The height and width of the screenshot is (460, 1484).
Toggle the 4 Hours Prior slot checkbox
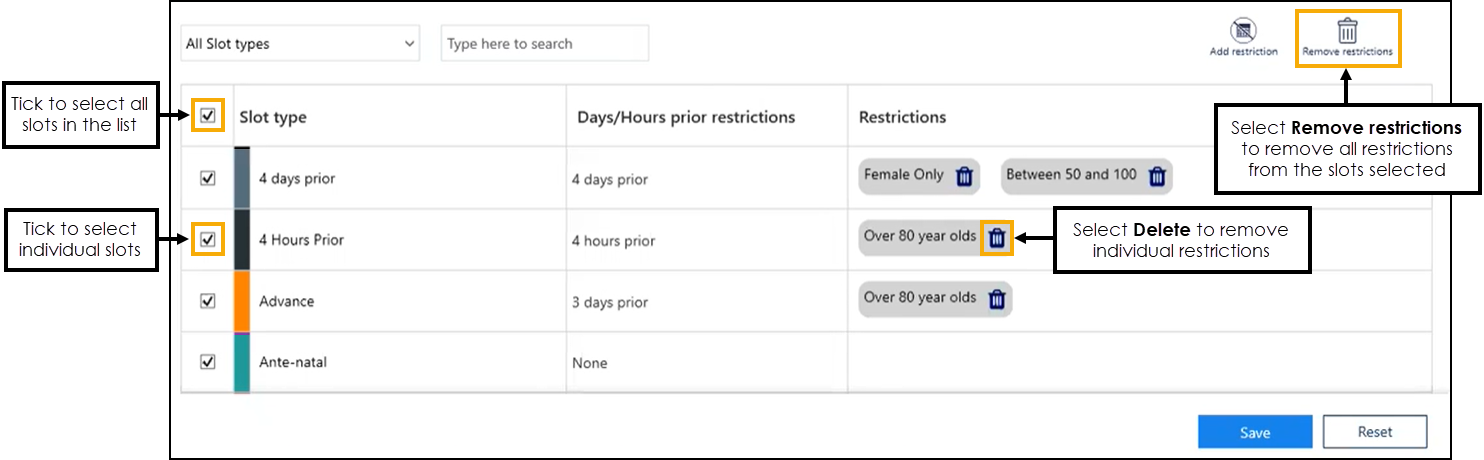point(208,240)
